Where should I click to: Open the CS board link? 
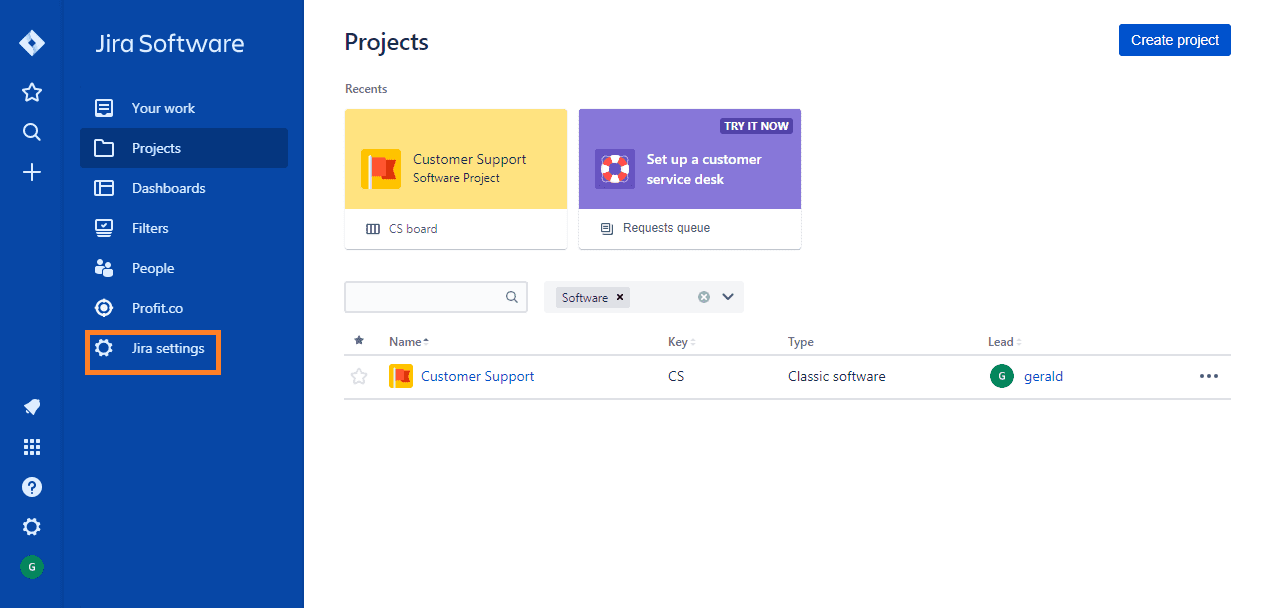tap(413, 229)
